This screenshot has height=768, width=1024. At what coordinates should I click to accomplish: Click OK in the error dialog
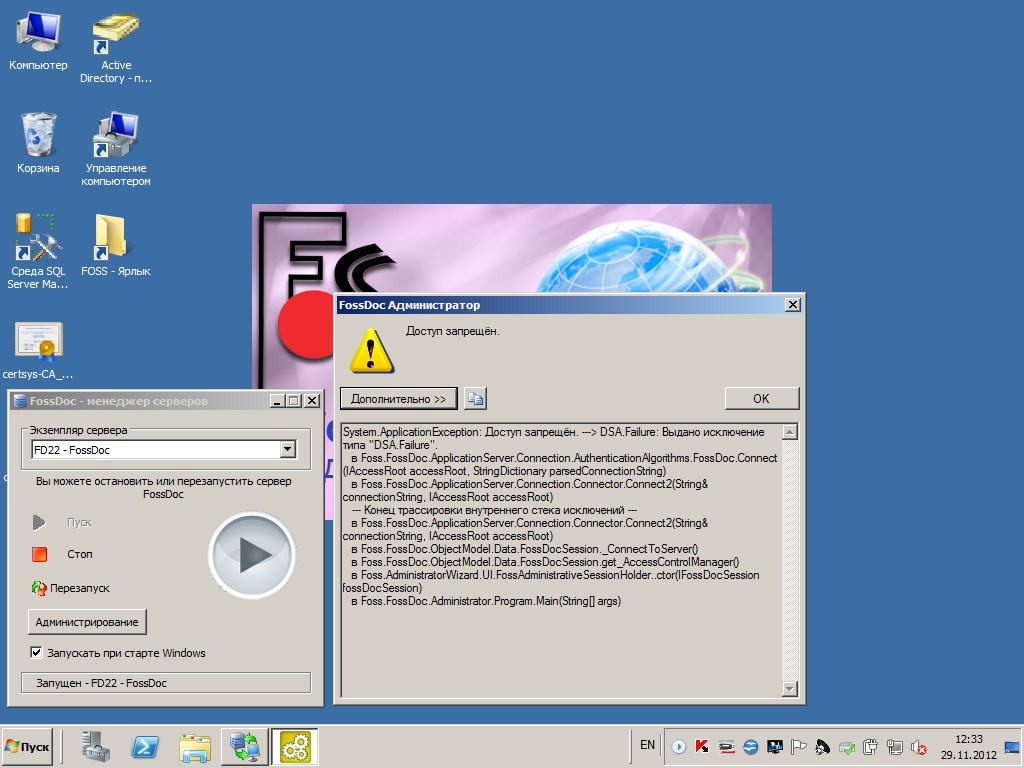point(761,398)
